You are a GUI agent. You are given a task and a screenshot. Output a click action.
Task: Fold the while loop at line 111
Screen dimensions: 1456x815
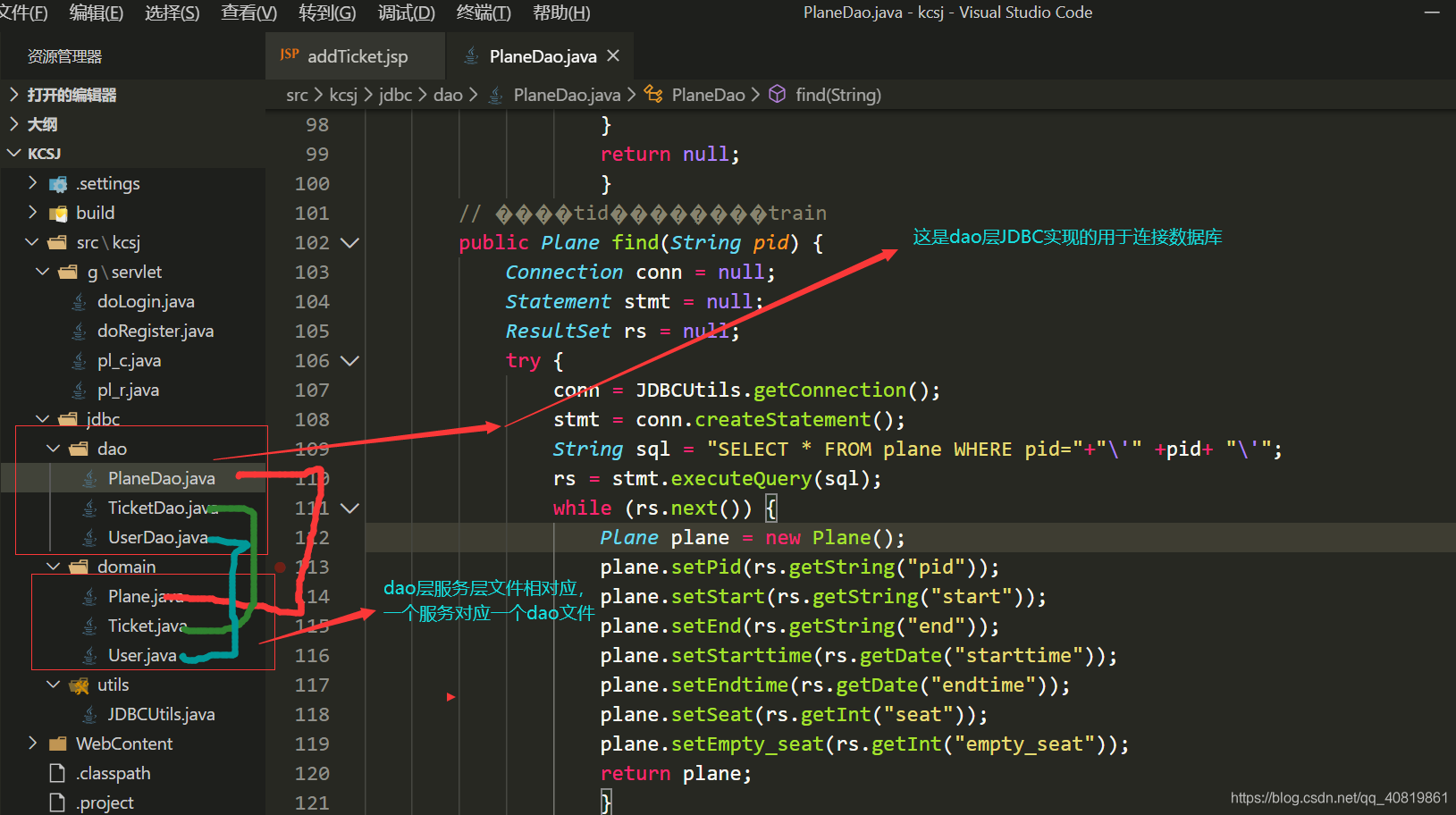350,508
